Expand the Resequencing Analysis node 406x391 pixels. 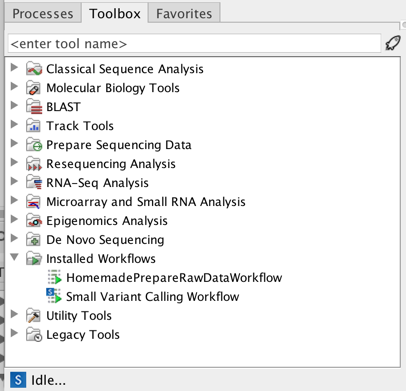(x=14, y=162)
